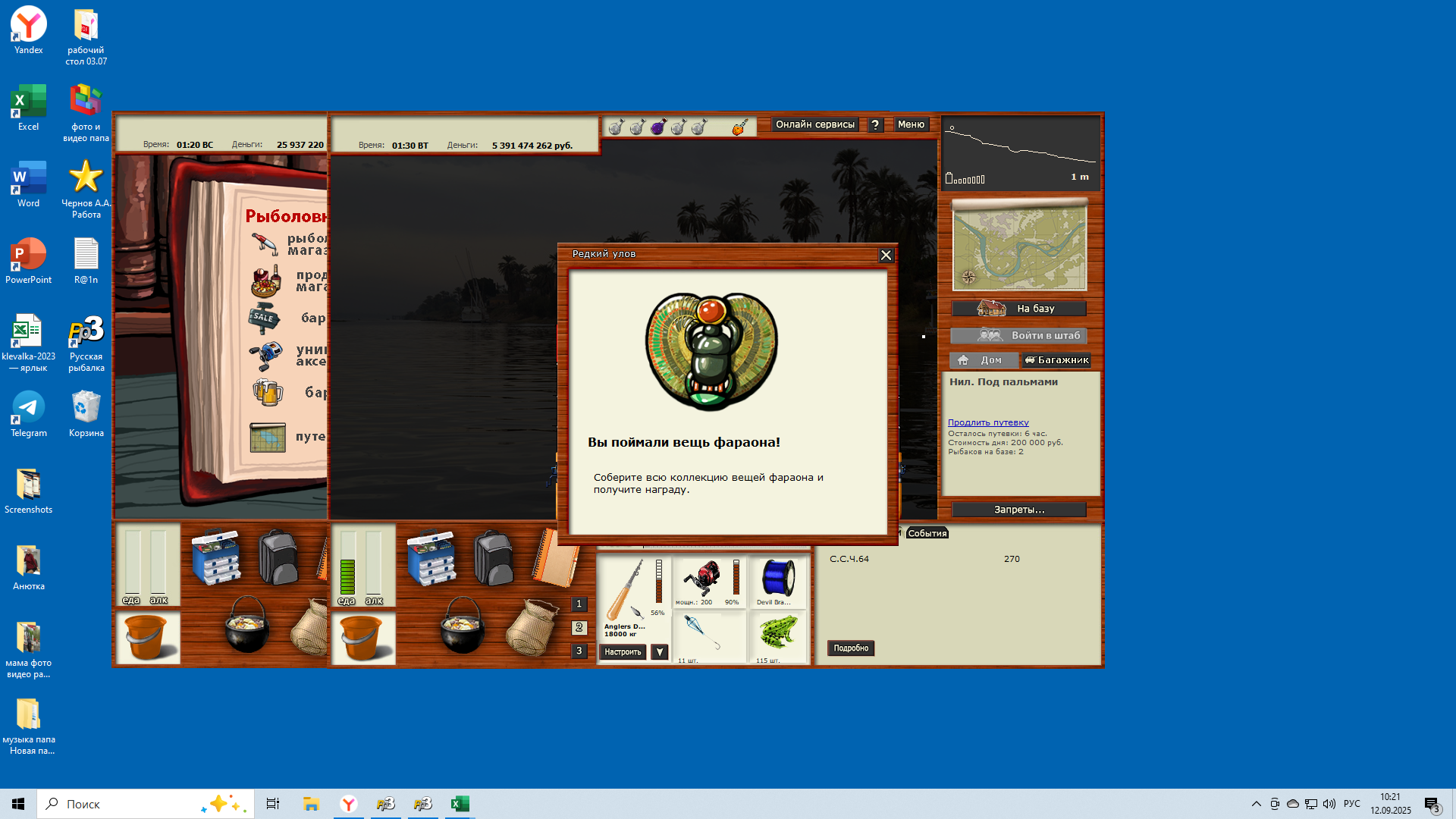Open the orange notebook icon
The image size is (1456, 819).
pos(556,560)
